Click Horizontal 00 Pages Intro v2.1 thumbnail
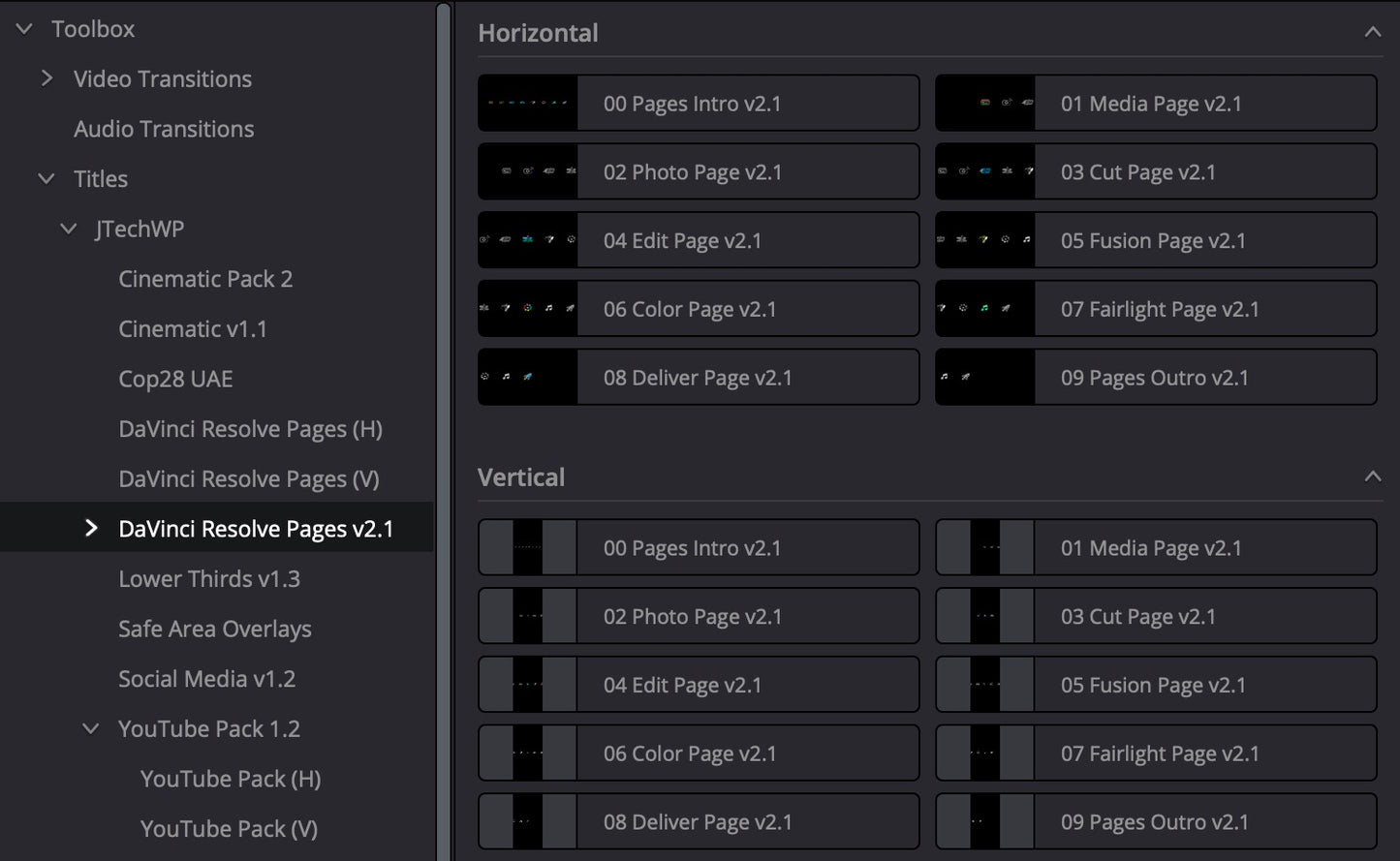 pos(528,103)
